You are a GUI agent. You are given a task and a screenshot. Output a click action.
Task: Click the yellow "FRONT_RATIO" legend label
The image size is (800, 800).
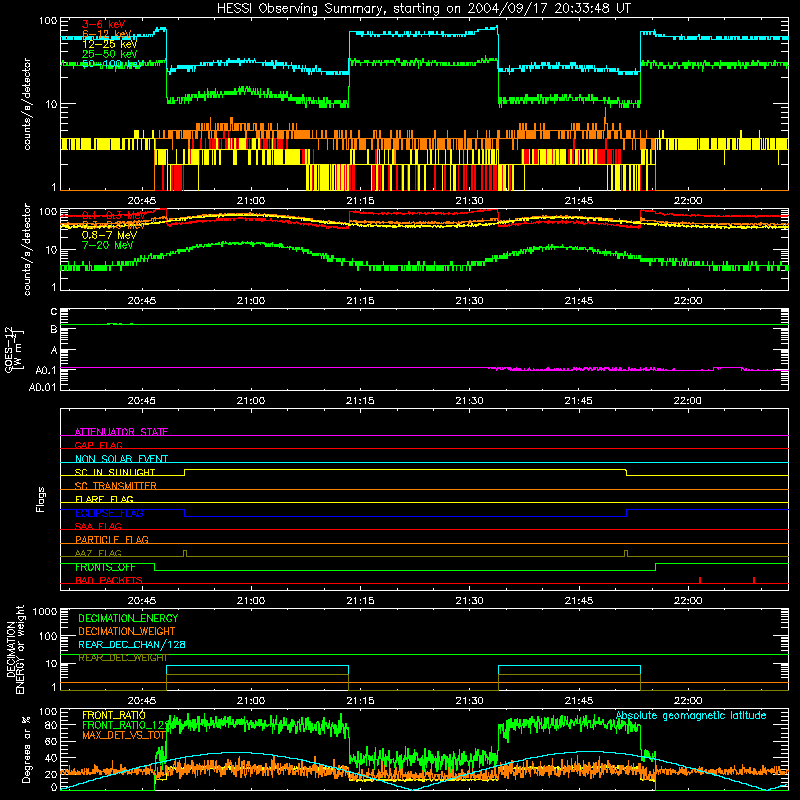coord(114,715)
